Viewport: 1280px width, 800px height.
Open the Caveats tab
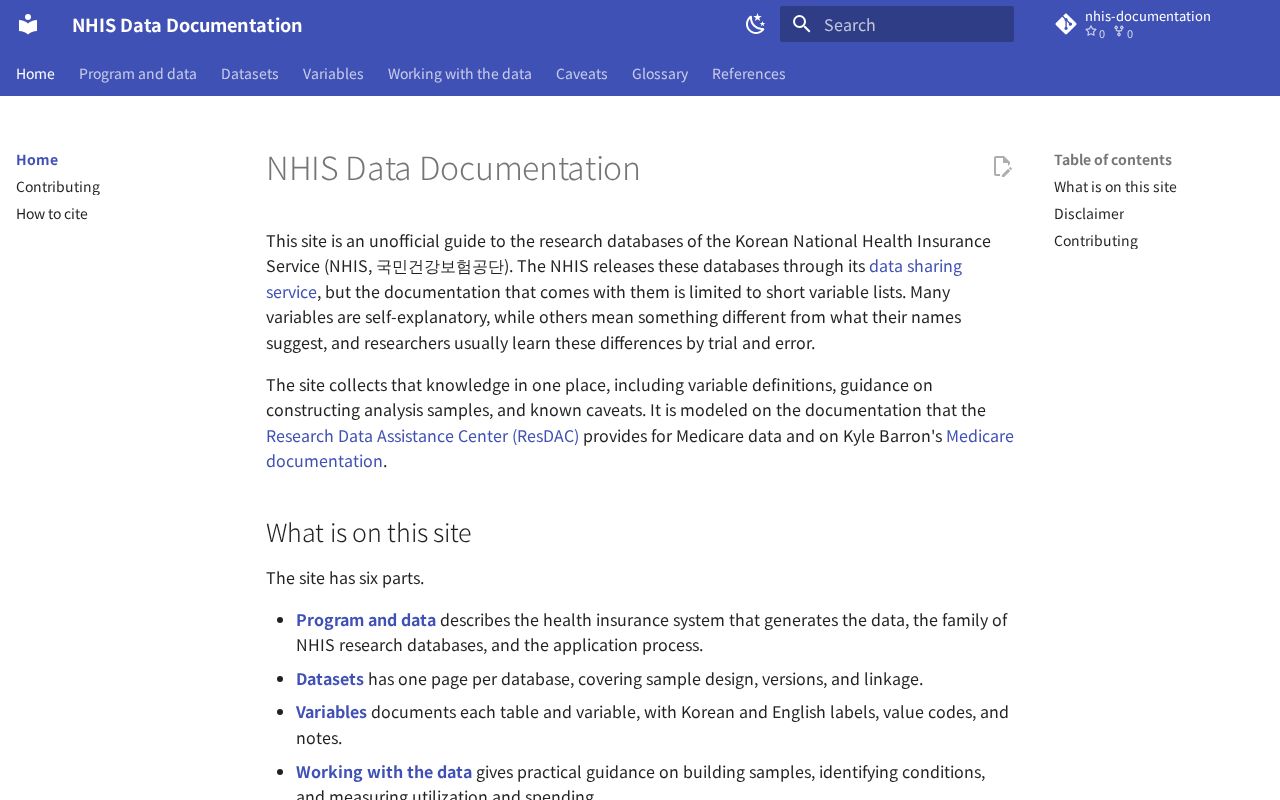[582, 73]
